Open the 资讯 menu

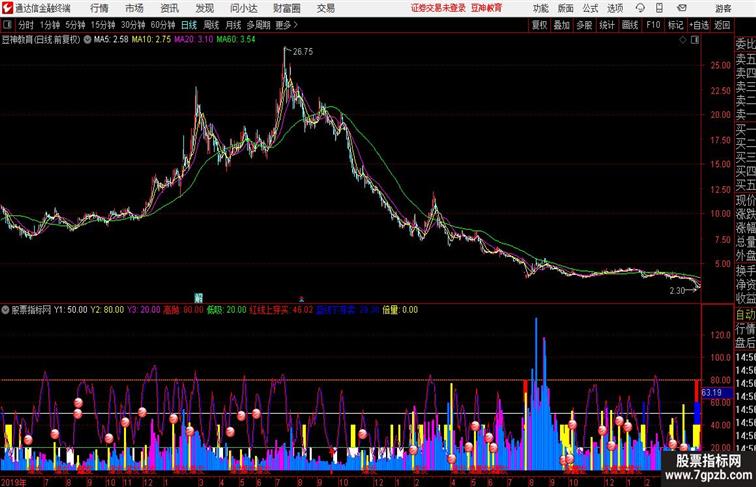coord(169,8)
